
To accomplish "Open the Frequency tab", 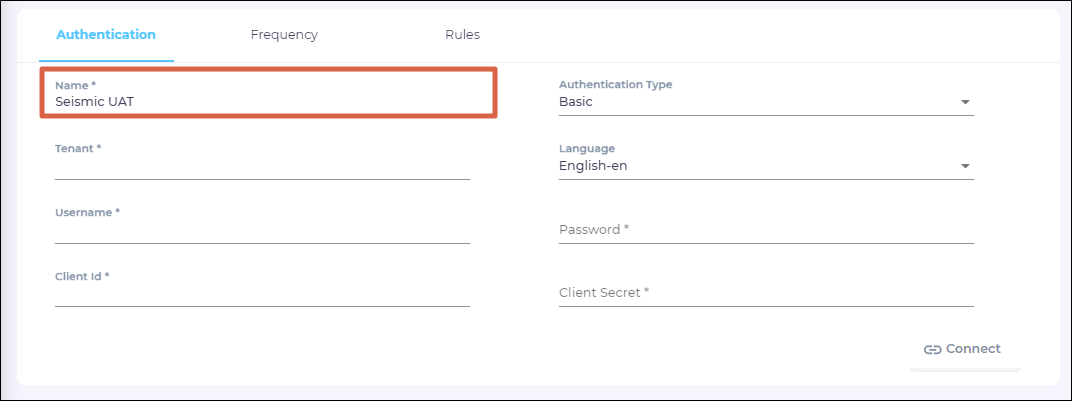I will pos(284,35).
